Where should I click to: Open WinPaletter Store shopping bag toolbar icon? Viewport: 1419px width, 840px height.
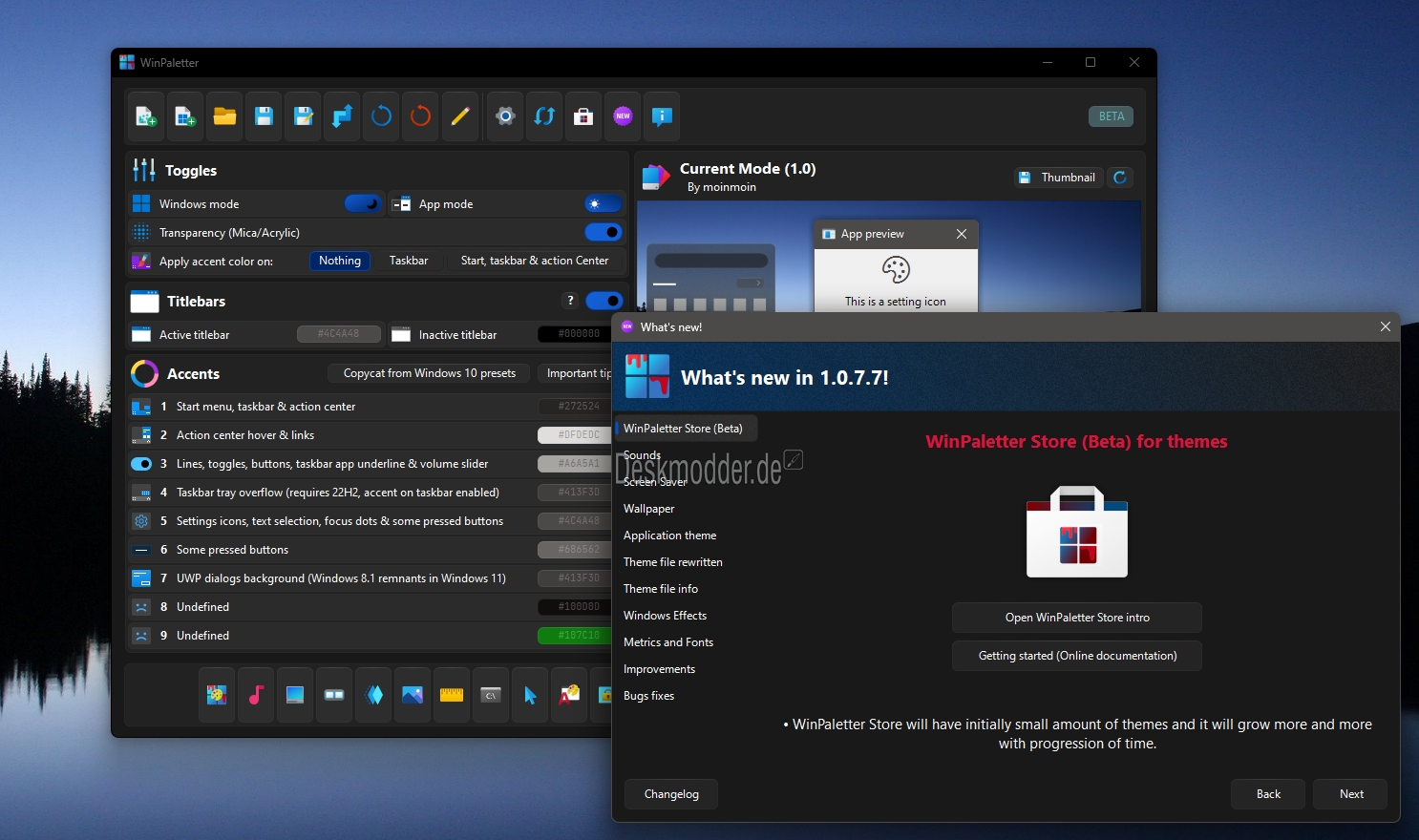pos(583,116)
